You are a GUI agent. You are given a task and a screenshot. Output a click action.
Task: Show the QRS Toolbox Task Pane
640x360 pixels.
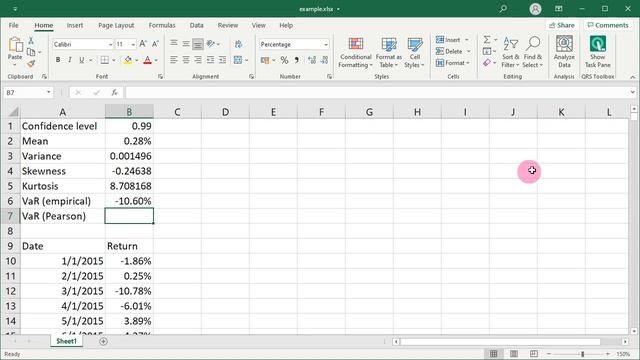[x=598, y=52]
